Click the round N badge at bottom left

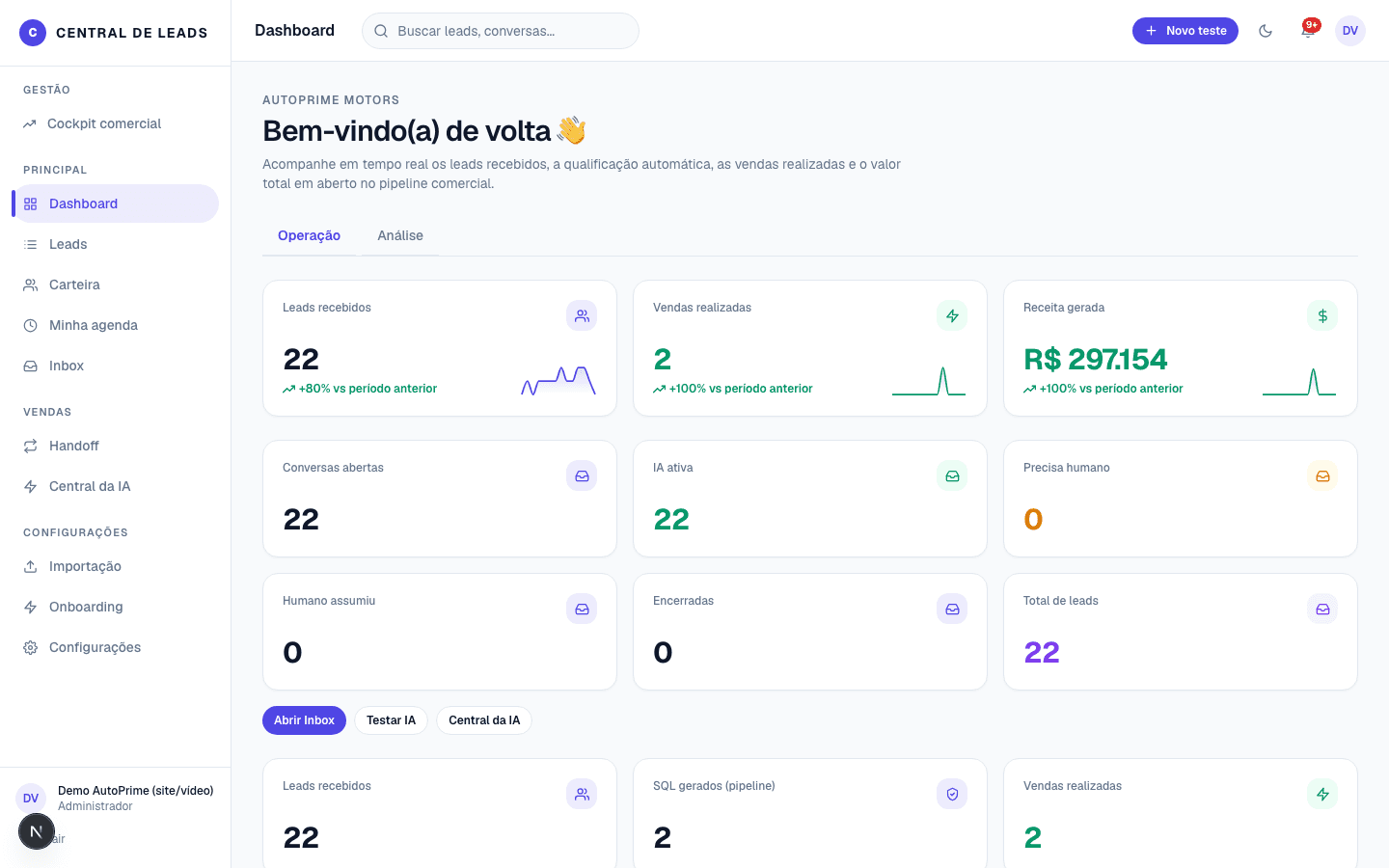[37, 831]
